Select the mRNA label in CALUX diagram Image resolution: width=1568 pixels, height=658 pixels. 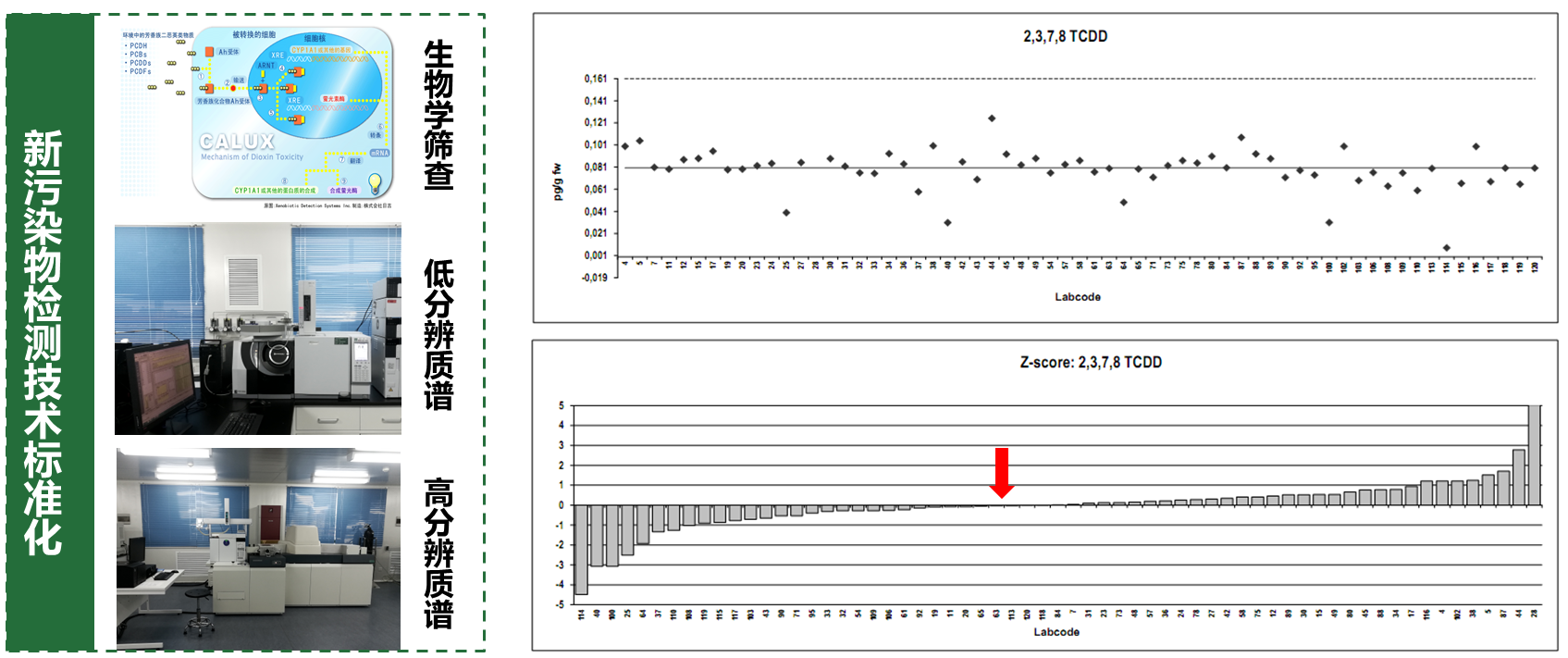[379, 153]
